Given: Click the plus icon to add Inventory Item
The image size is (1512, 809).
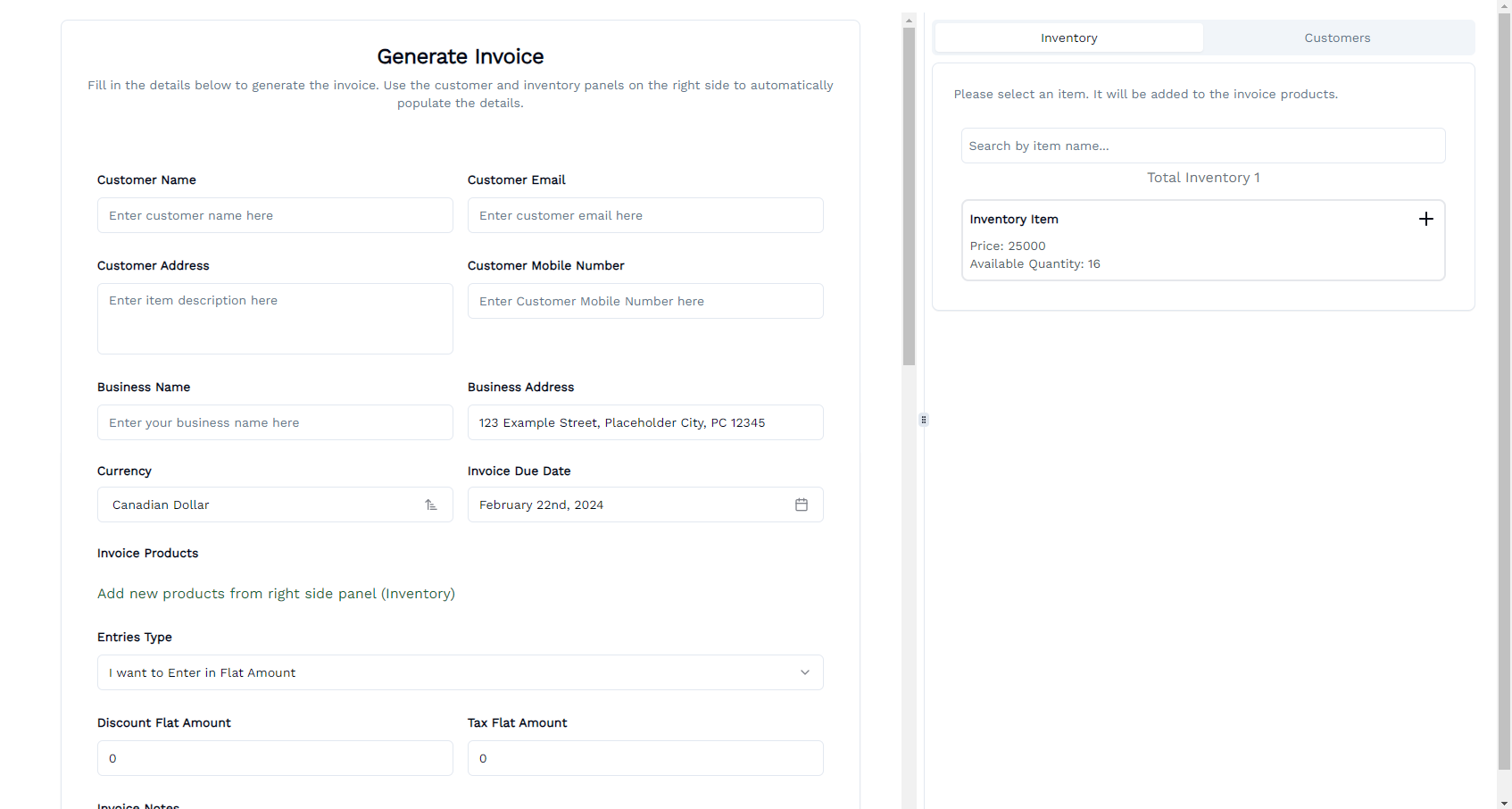Looking at the screenshot, I should click(1425, 219).
